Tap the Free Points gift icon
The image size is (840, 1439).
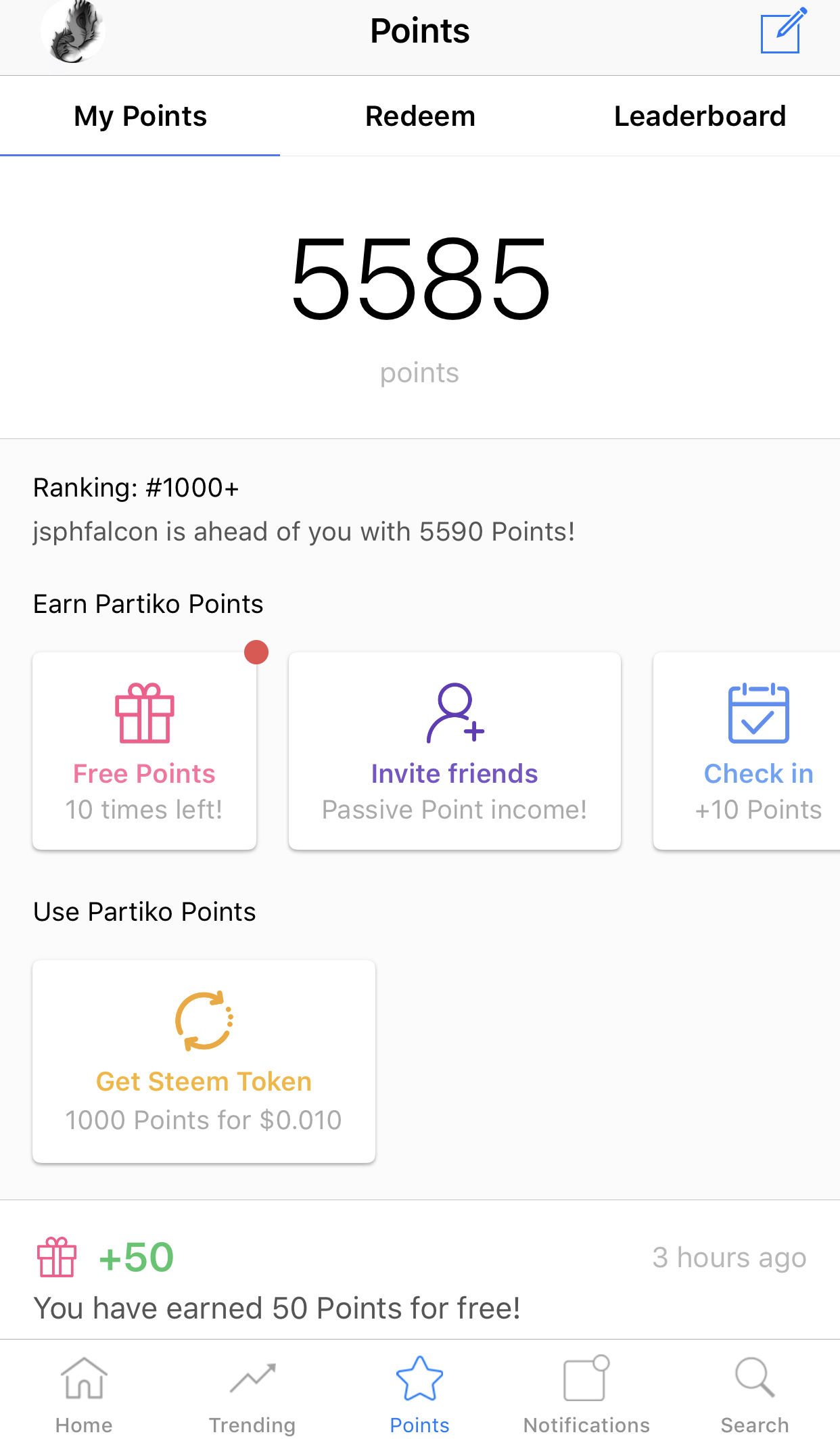[145, 713]
